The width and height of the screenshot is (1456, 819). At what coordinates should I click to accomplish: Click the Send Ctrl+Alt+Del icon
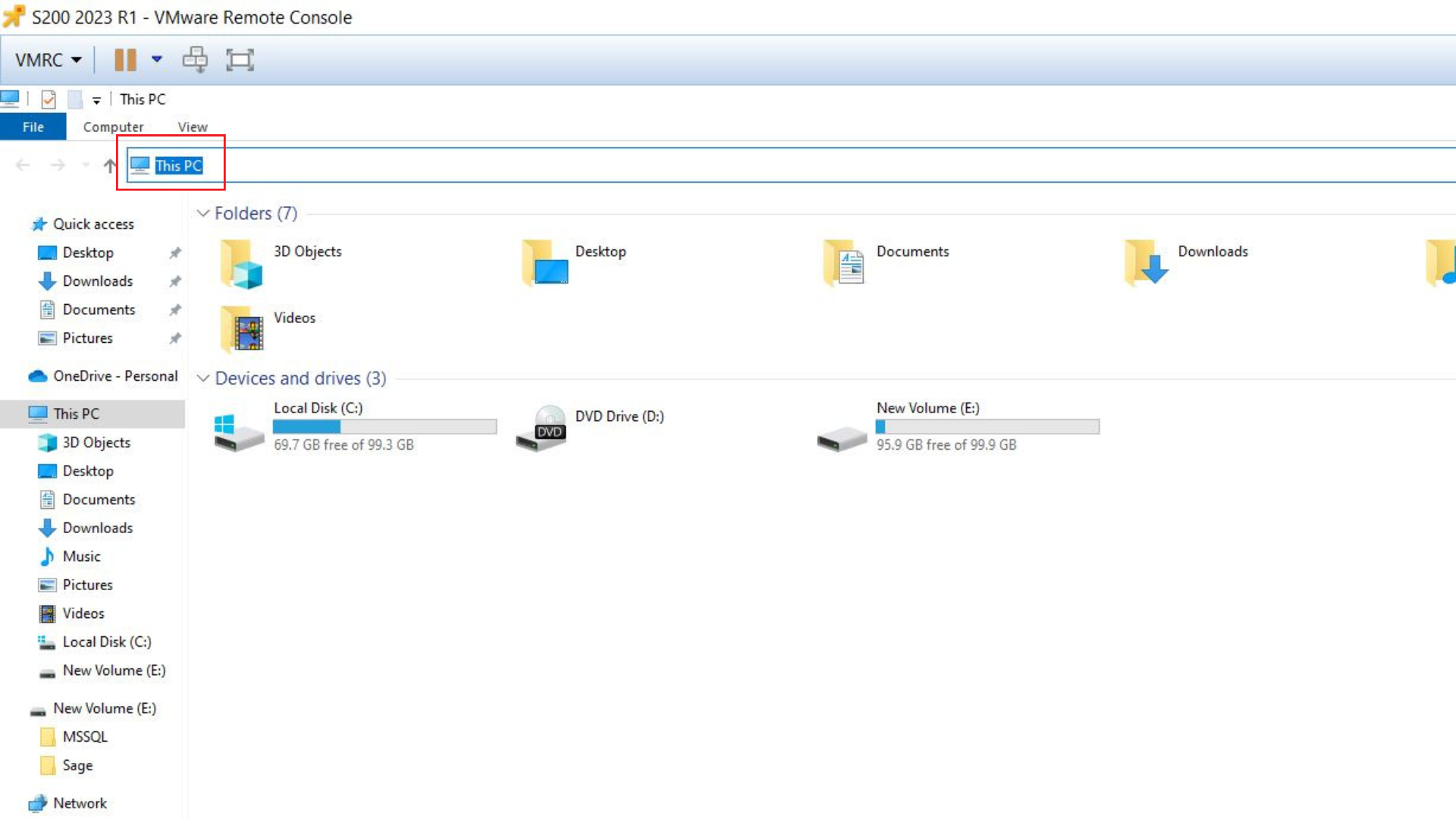tap(195, 59)
